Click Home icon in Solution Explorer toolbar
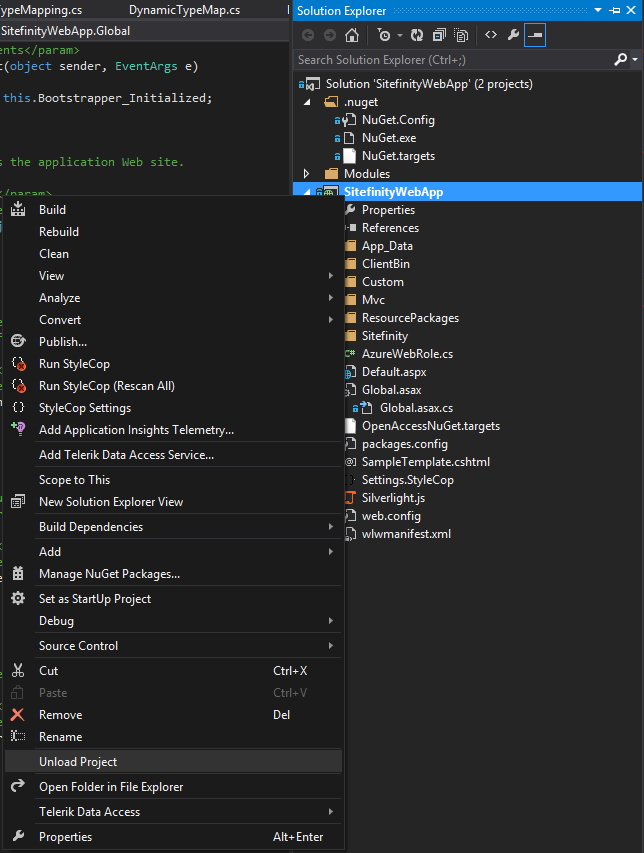644x853 pixels. point(352,35)
